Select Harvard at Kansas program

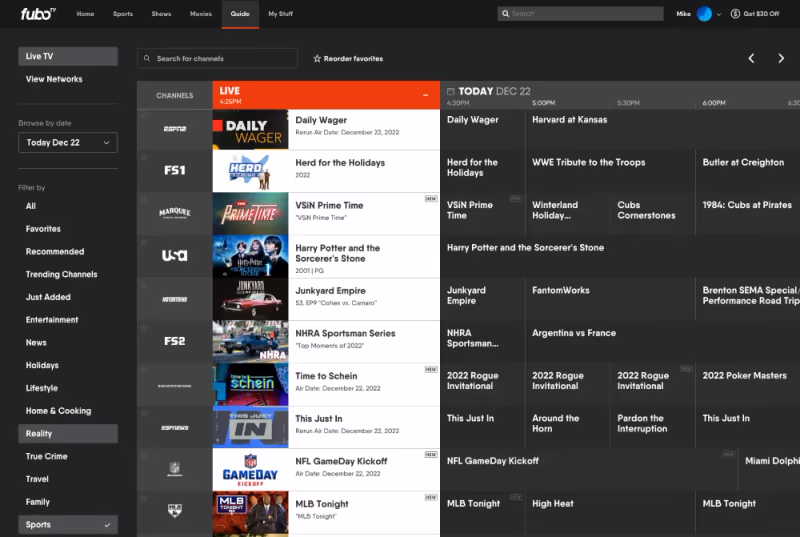pos(569,120)
